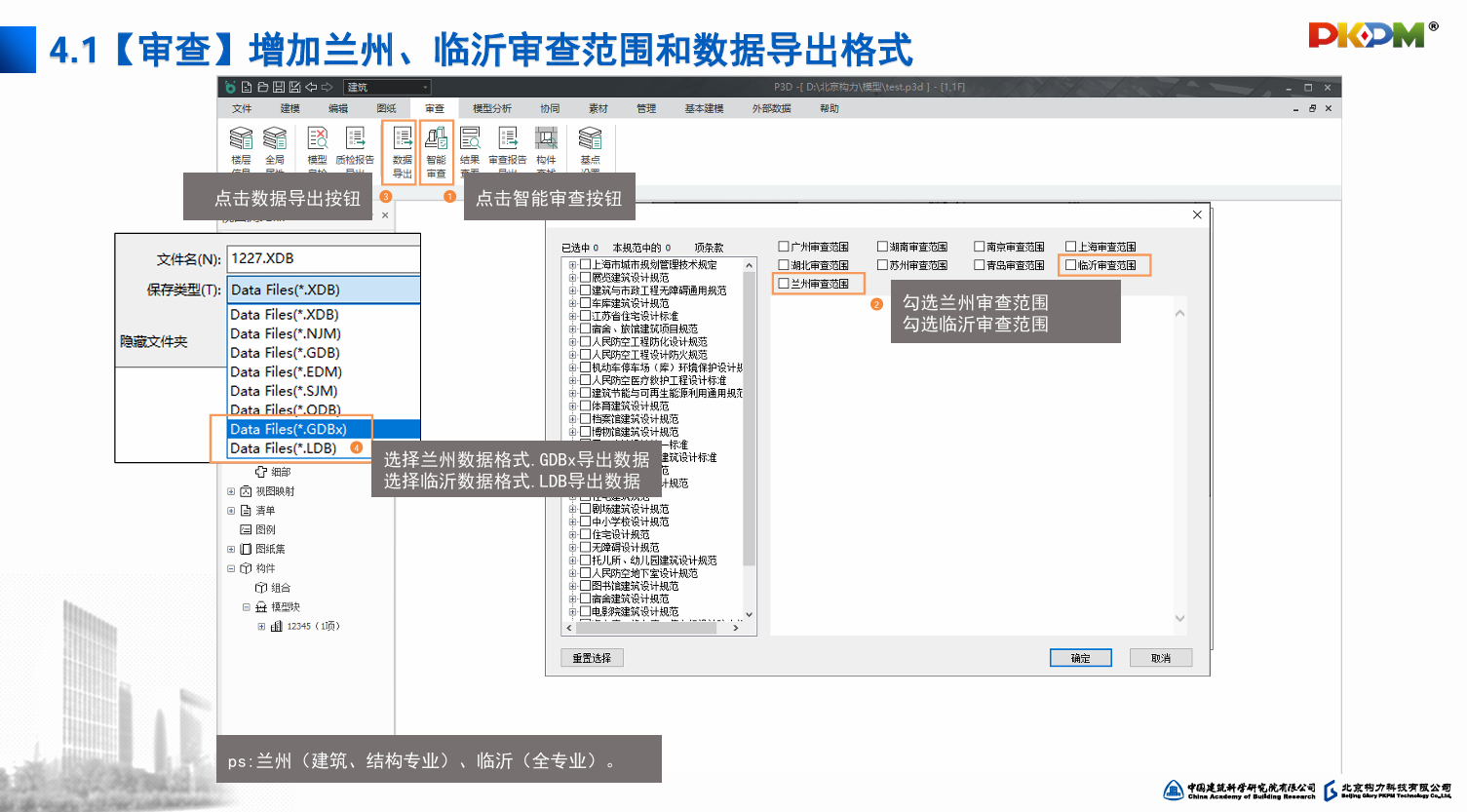Click the Save As icon in quick access bar

(294, 87)
